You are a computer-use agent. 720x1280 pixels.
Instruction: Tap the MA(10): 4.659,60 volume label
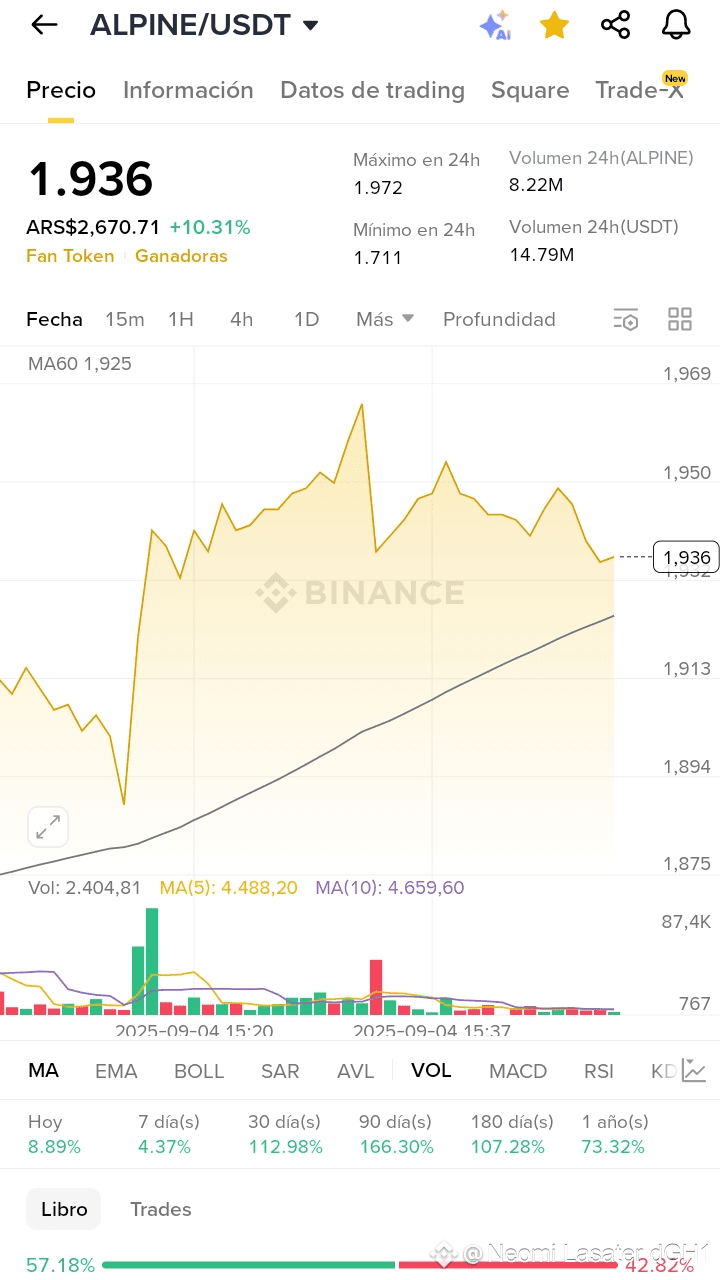coord(390,888)
